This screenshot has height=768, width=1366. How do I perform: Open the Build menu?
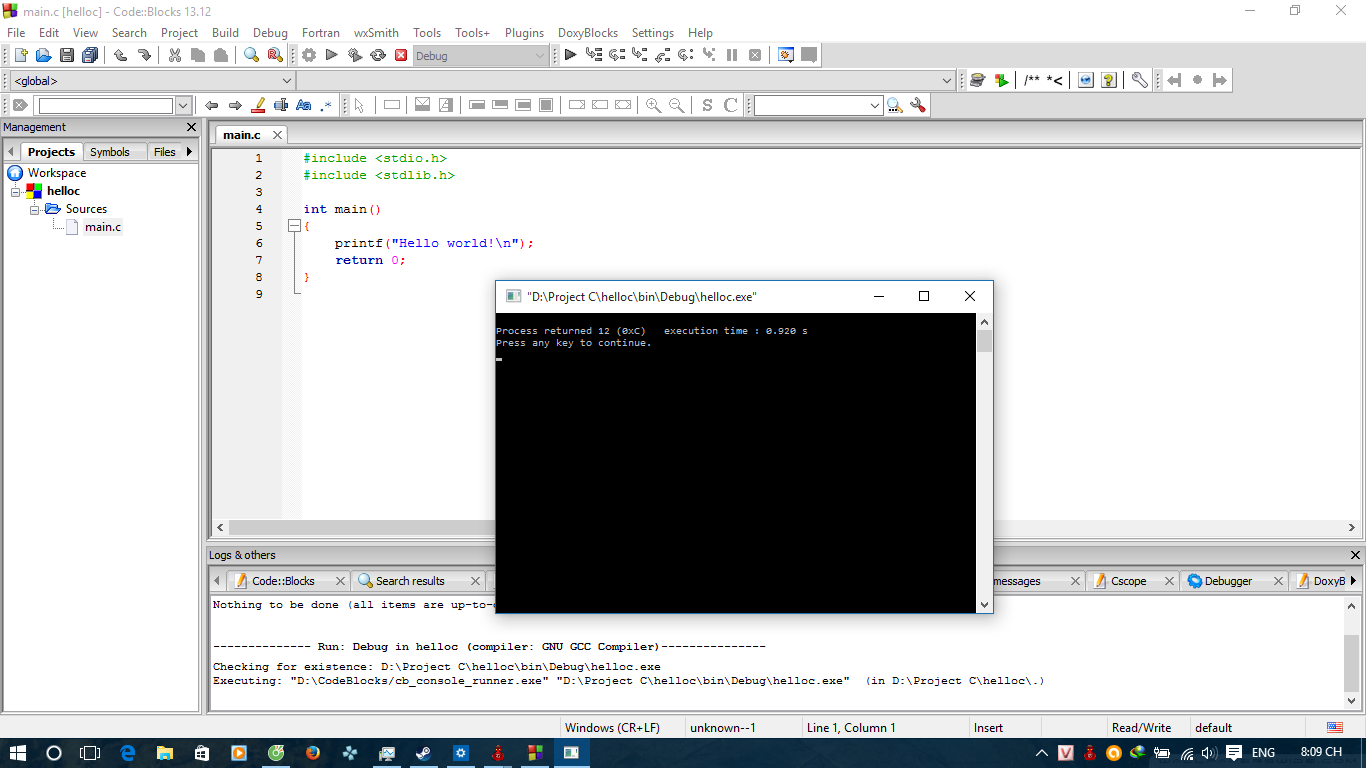click(x=225, y=33)
